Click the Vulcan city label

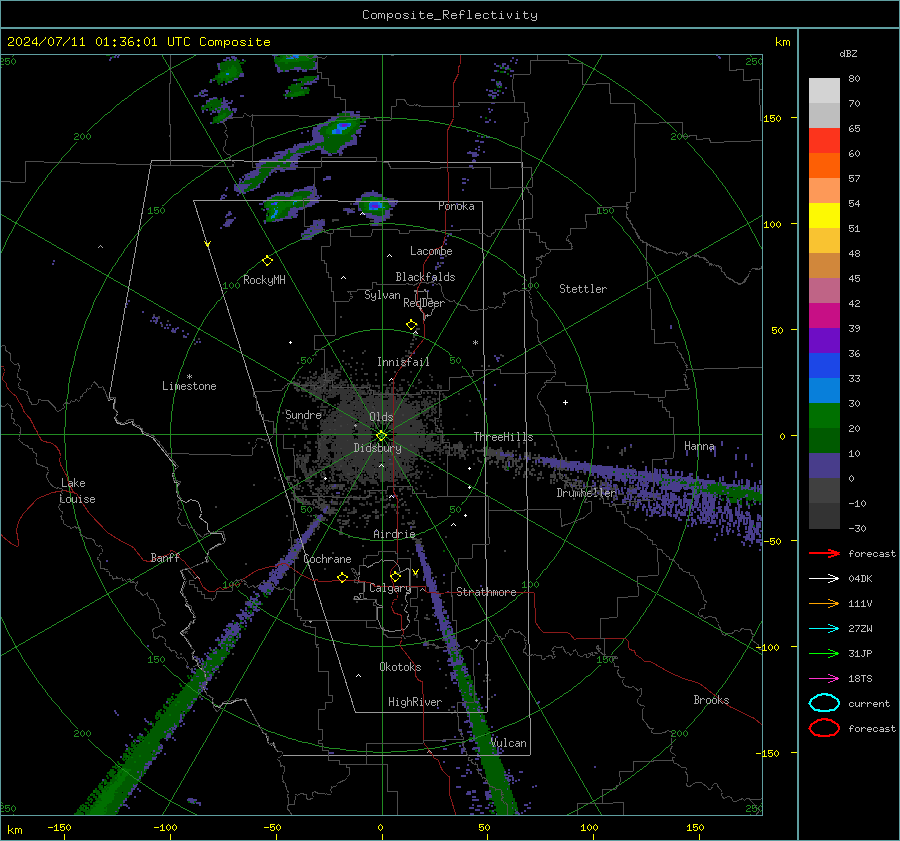[508, 743]
